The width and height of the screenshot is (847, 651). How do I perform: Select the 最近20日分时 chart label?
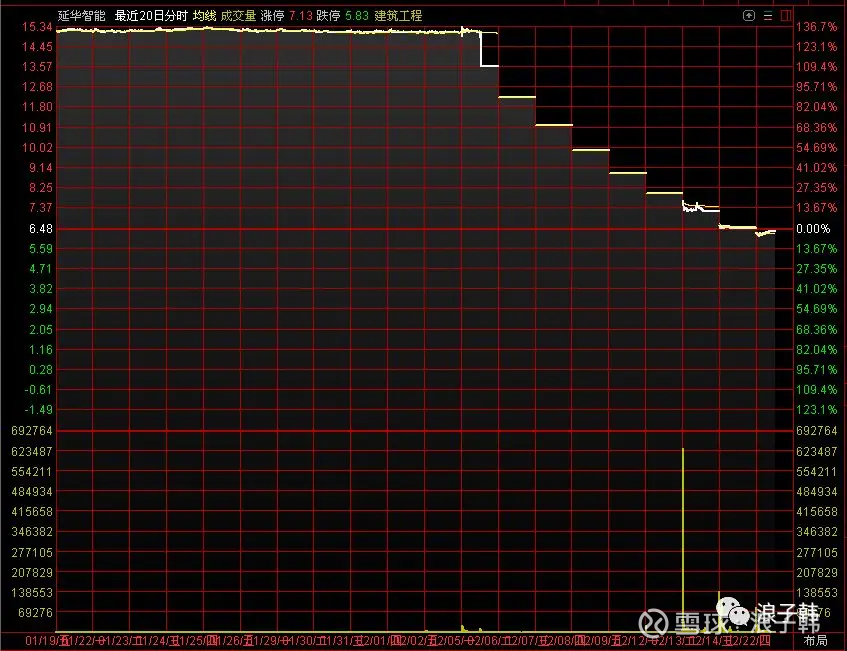(151, 16)
